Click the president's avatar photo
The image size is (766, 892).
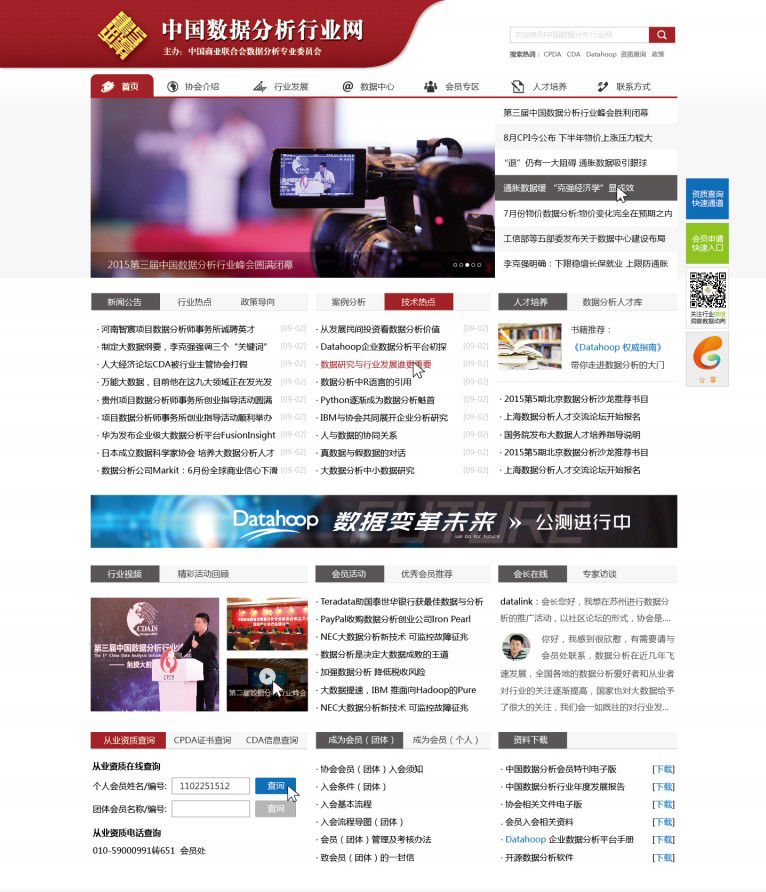pyautogui.click(x=516, y=646)
